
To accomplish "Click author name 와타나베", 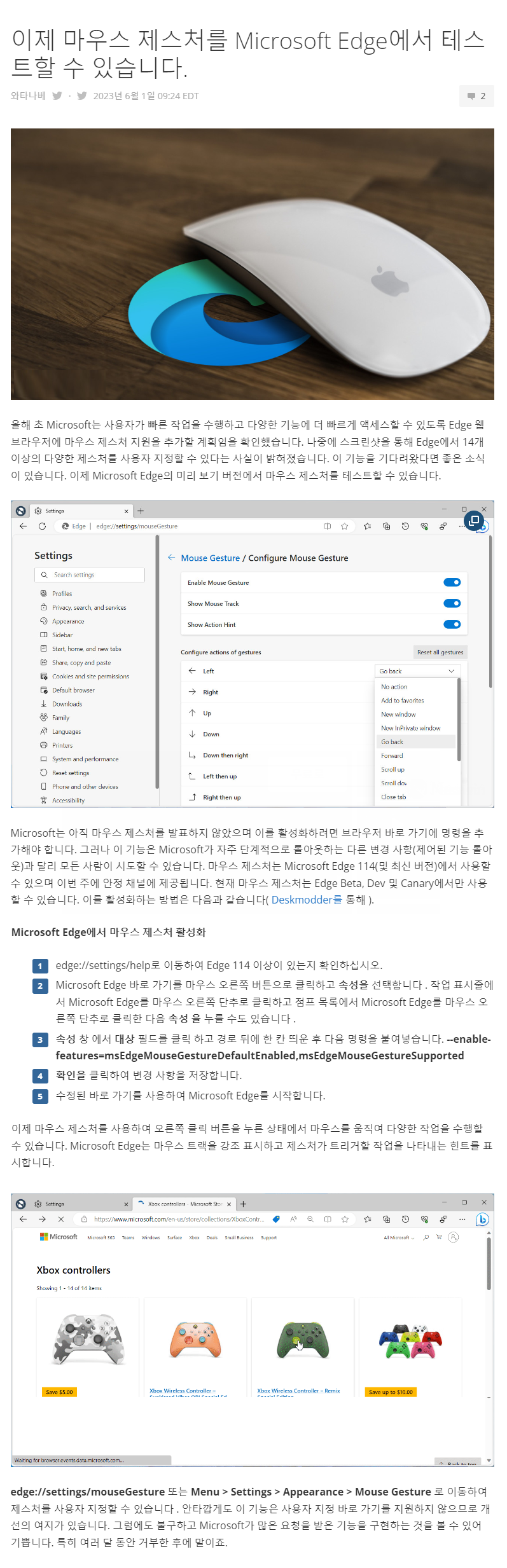I will [x=28, y=96].
